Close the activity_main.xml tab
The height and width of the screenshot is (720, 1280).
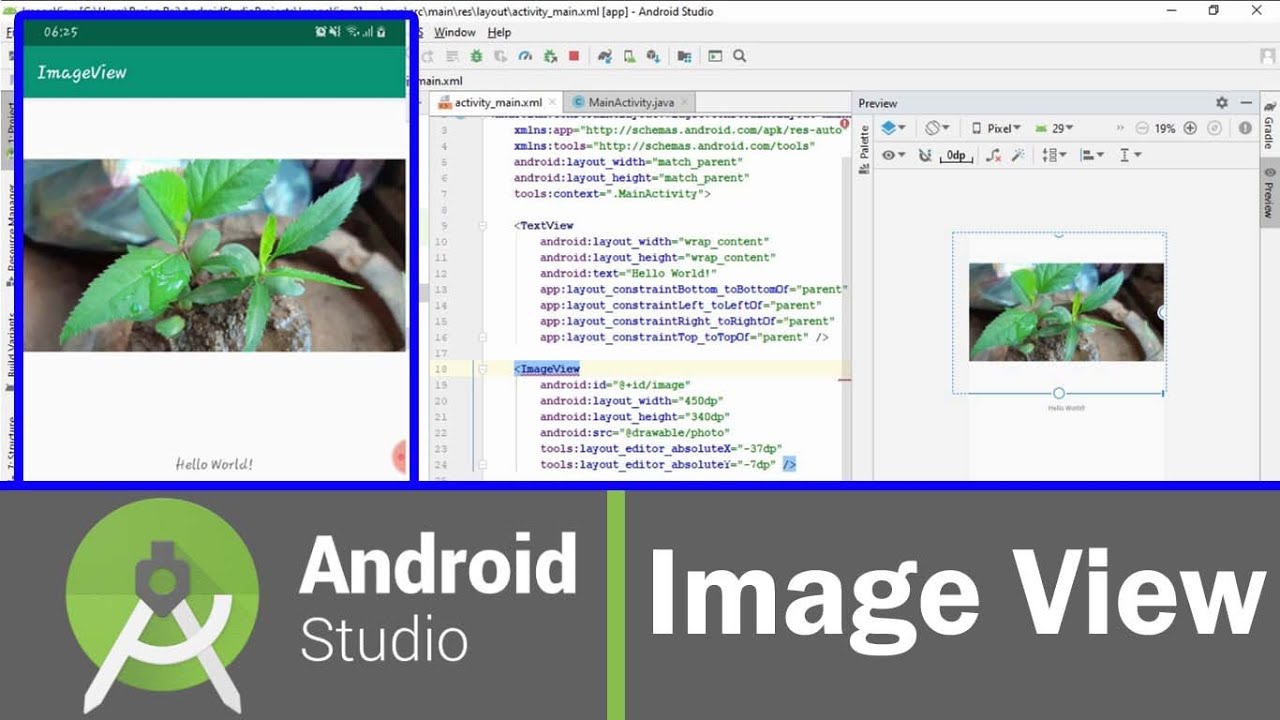[x=553, y=103]
